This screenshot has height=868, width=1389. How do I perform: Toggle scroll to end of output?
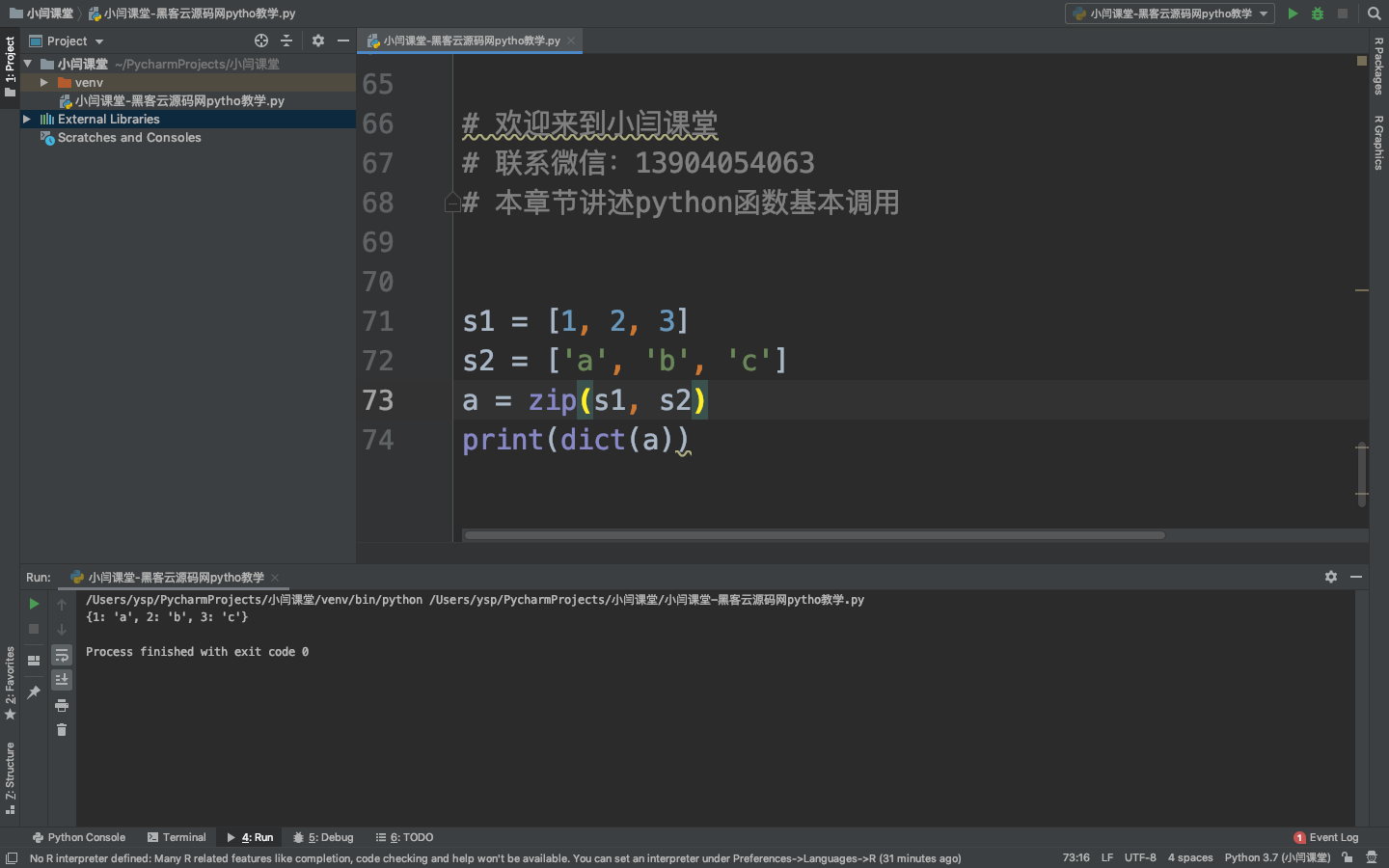pyautogui.click(x=62, y=680)
